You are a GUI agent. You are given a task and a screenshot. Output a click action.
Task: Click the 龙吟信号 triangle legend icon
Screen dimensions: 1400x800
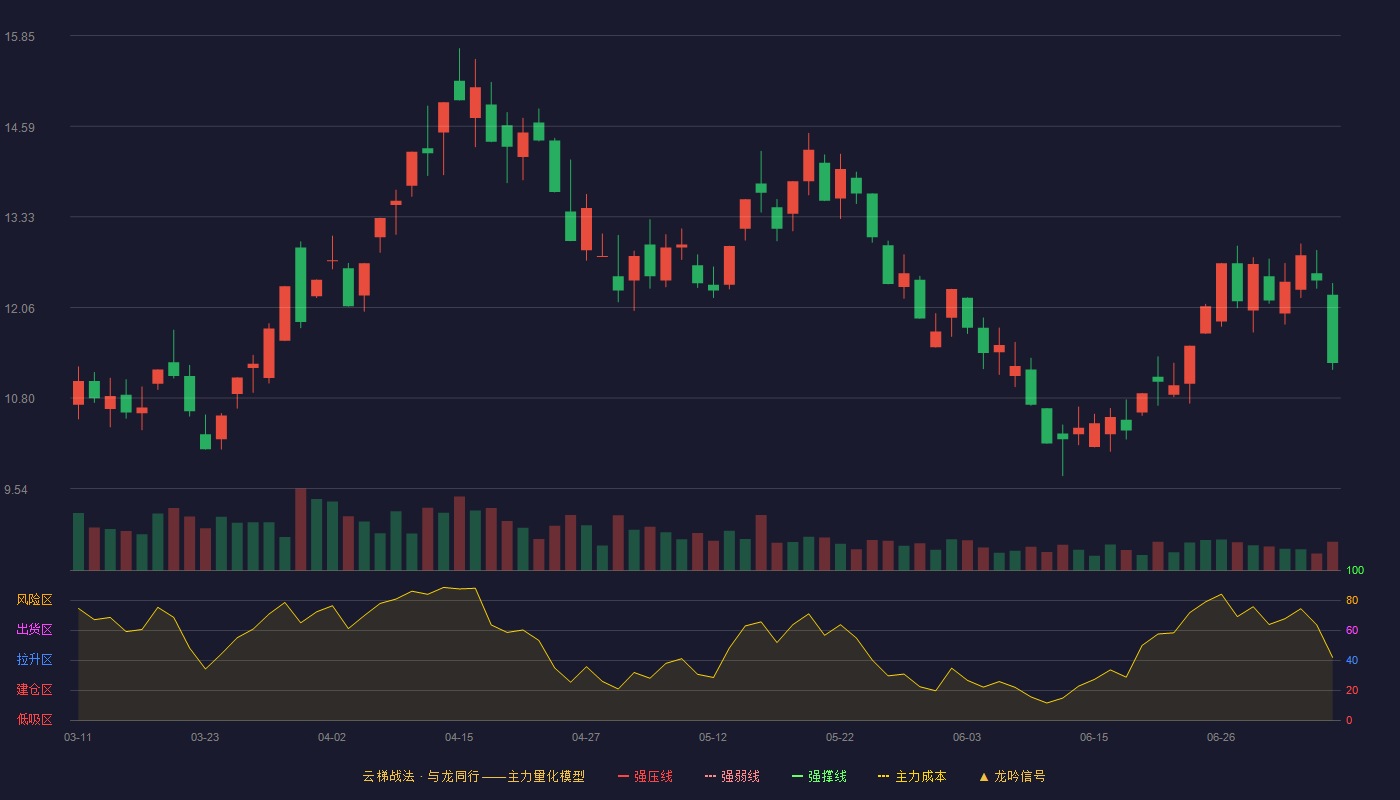pyautogui.click(x=984, y=776)
